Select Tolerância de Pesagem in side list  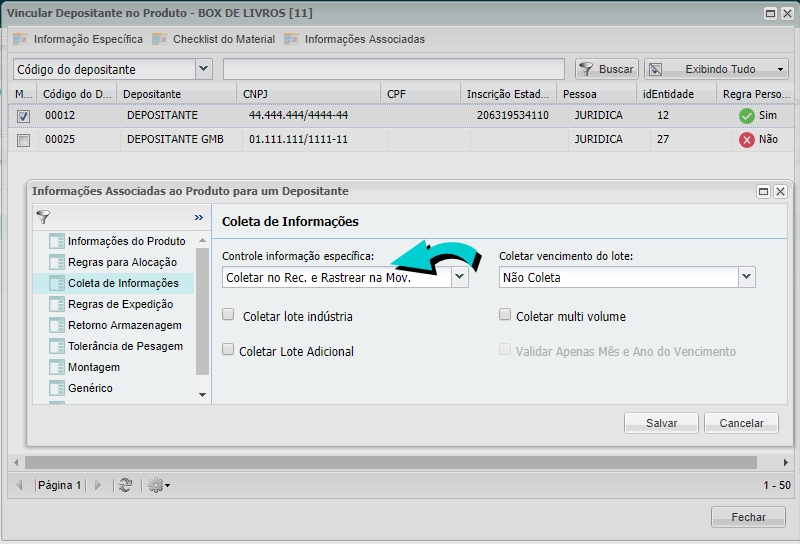(x=126, y=346)
